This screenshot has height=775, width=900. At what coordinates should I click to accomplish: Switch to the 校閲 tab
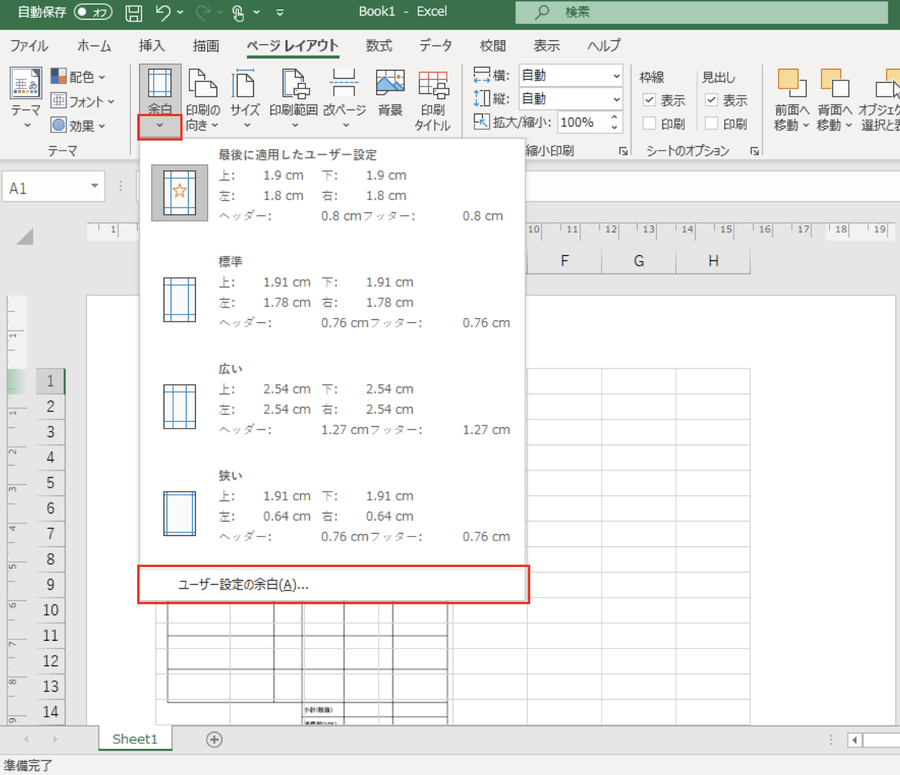pyautogui.click(x=492, y=46)
